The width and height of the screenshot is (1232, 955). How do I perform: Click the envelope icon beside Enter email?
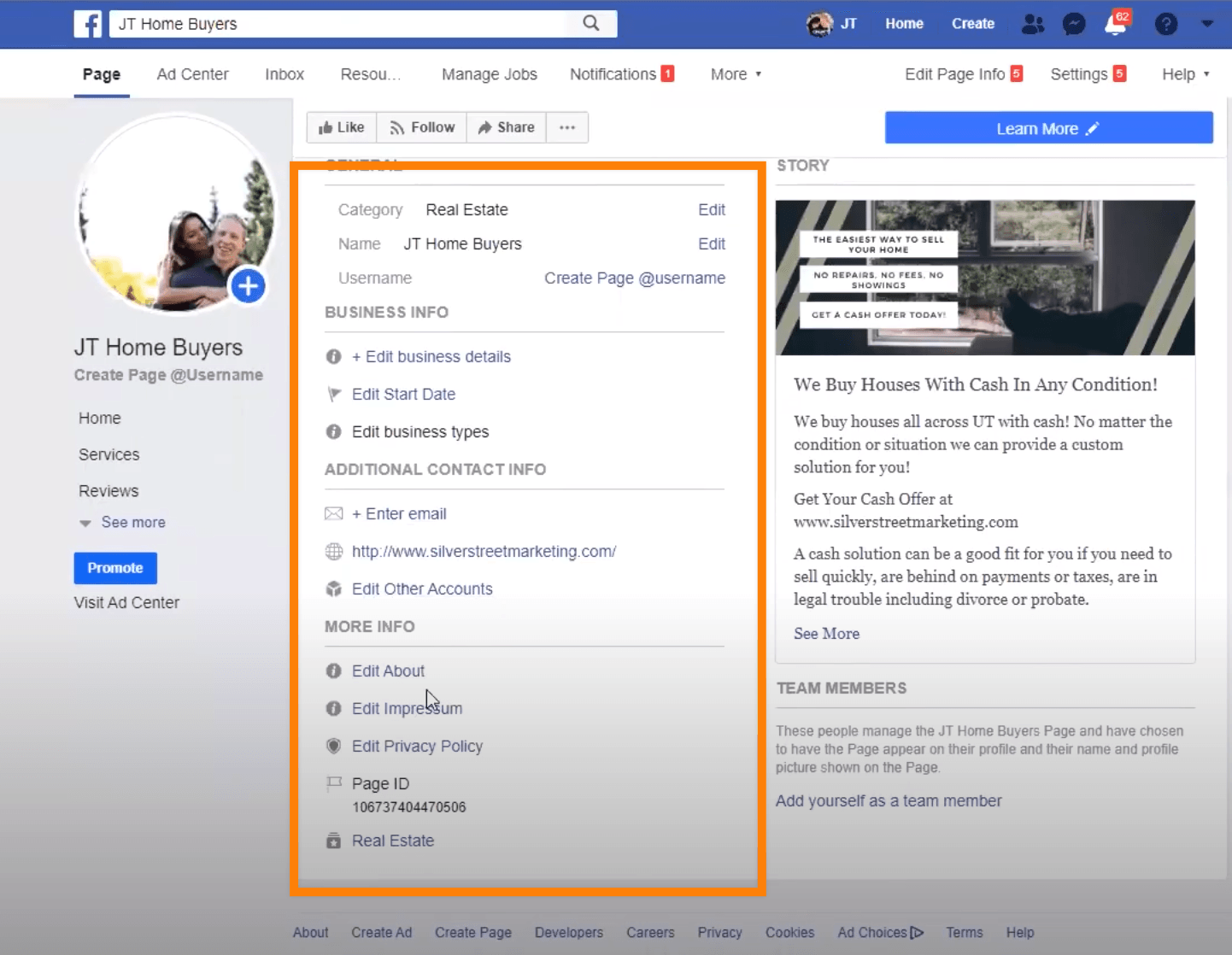334,513
